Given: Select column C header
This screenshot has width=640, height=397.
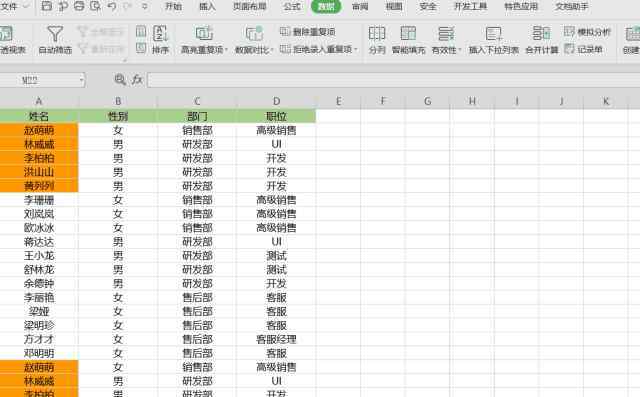Looking at the screenshot, I should 197,101.
